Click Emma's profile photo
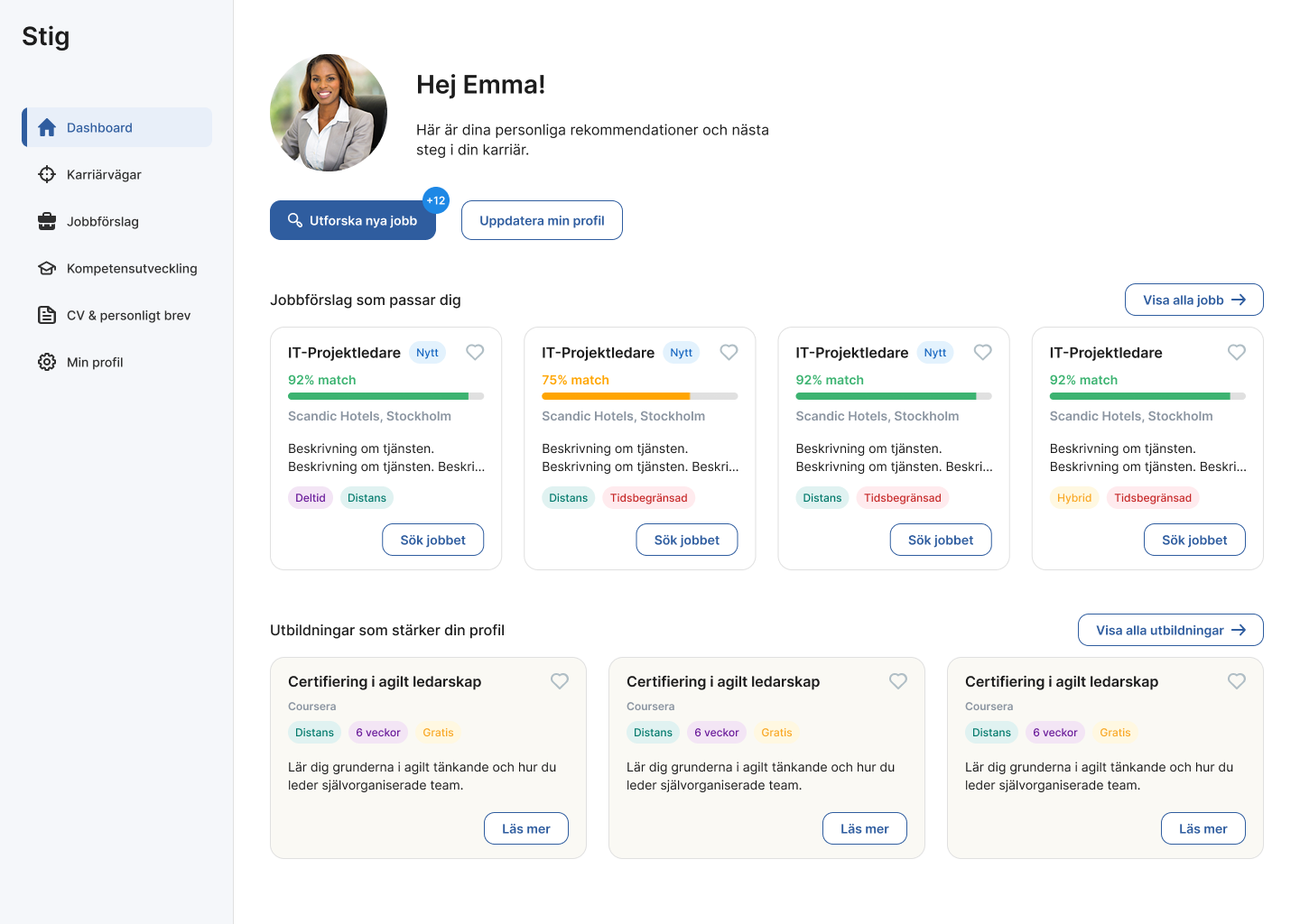 point(329,112)
